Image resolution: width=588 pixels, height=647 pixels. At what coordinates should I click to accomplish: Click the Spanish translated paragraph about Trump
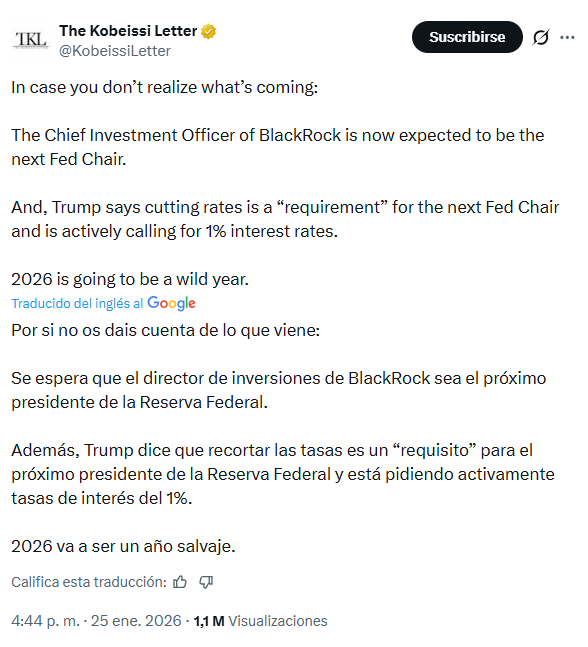(x=283, y=474)
